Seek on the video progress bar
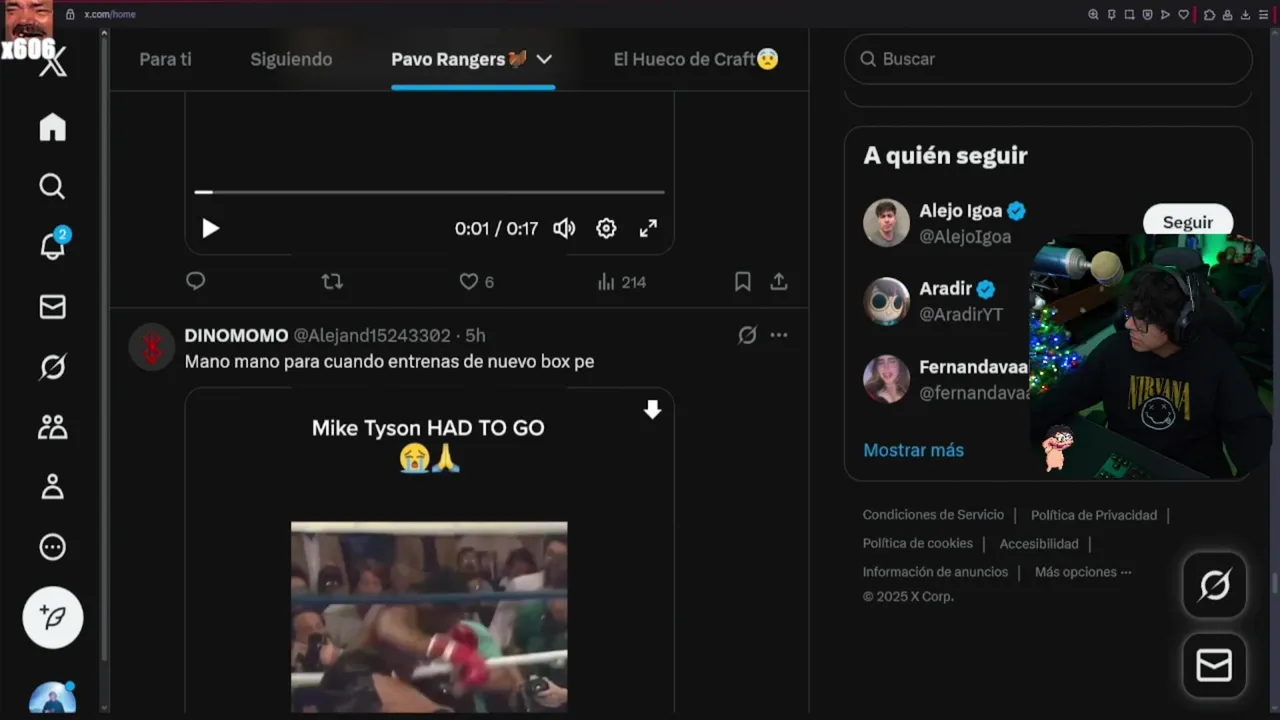 [429, 191]
